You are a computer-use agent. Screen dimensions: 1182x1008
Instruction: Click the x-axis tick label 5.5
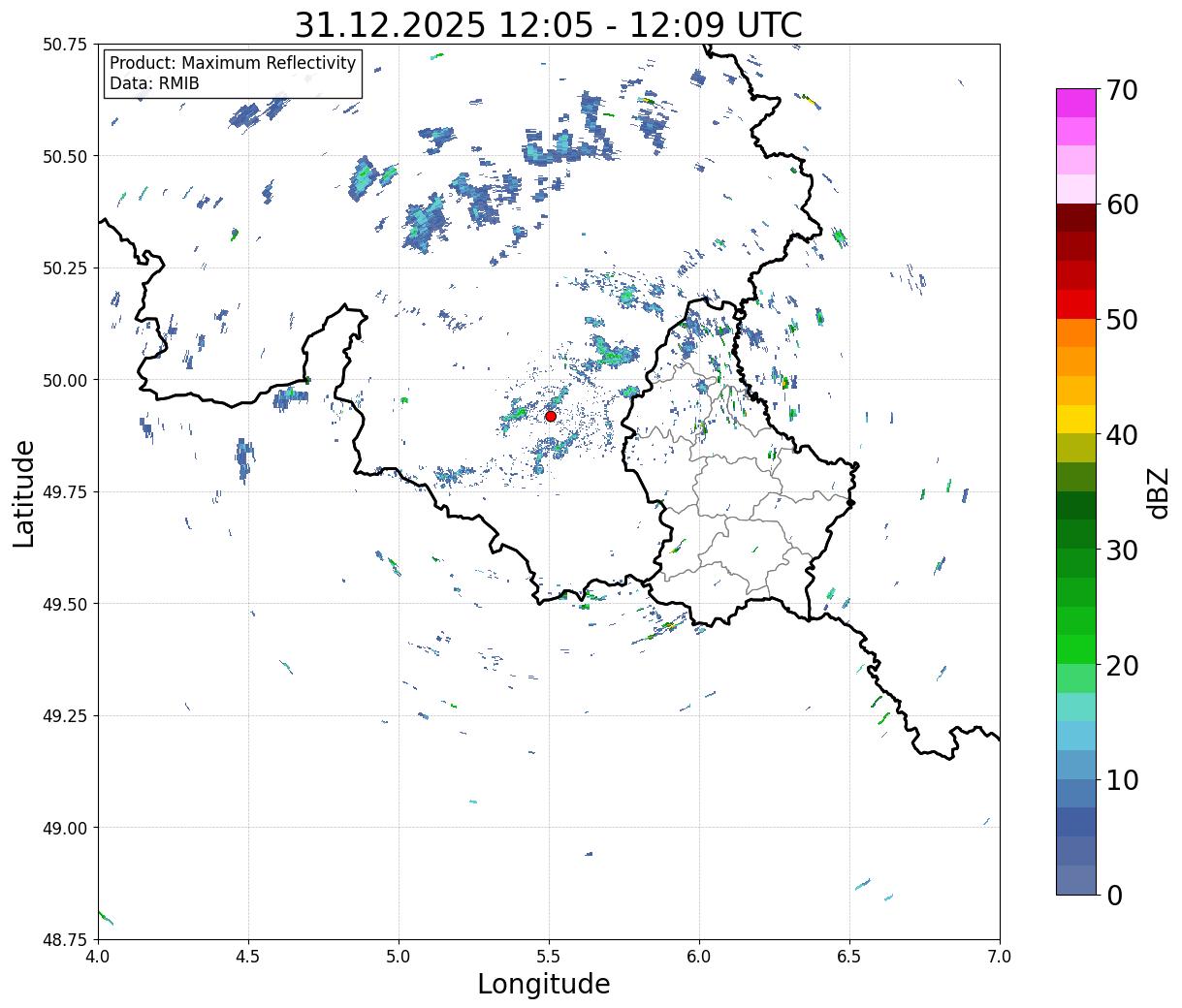(x=549, y=957)
